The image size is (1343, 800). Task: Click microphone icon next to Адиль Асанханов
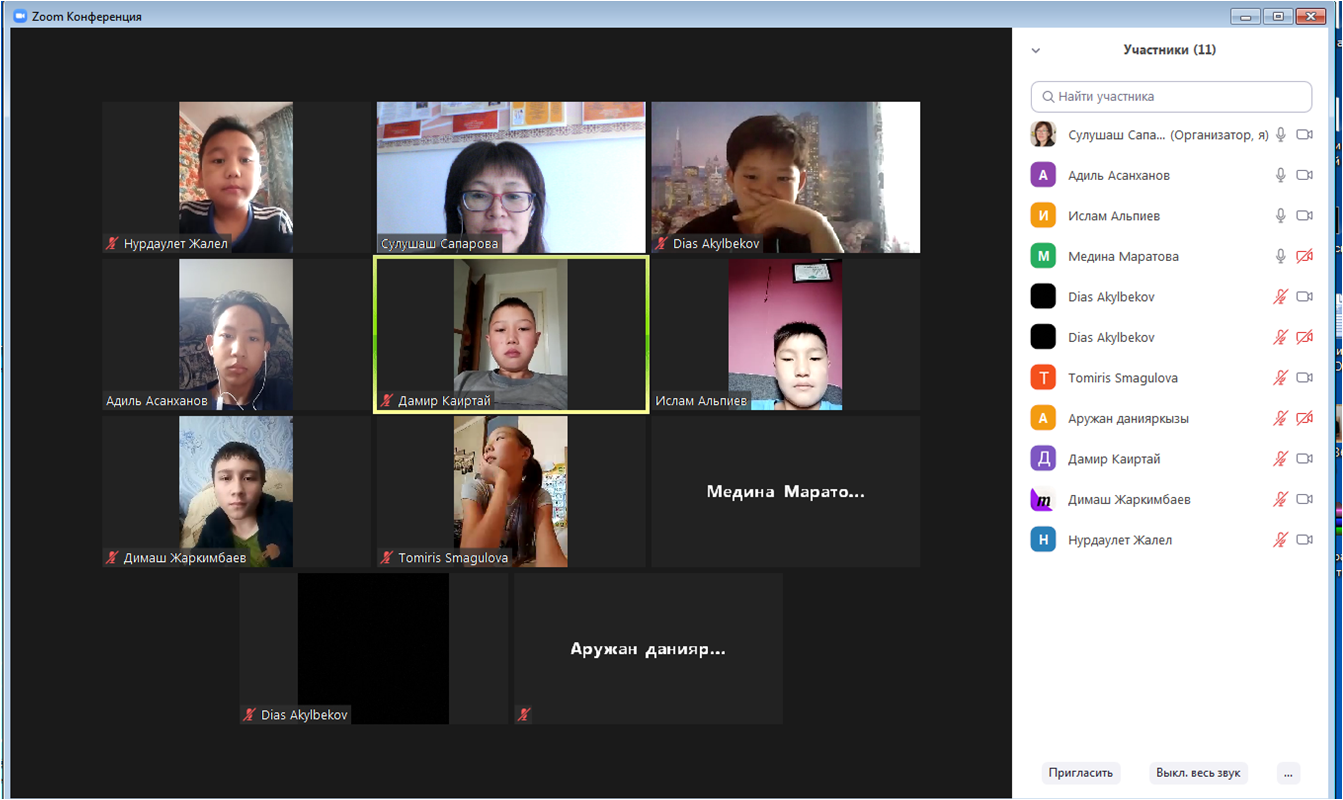click(1280, 175)
